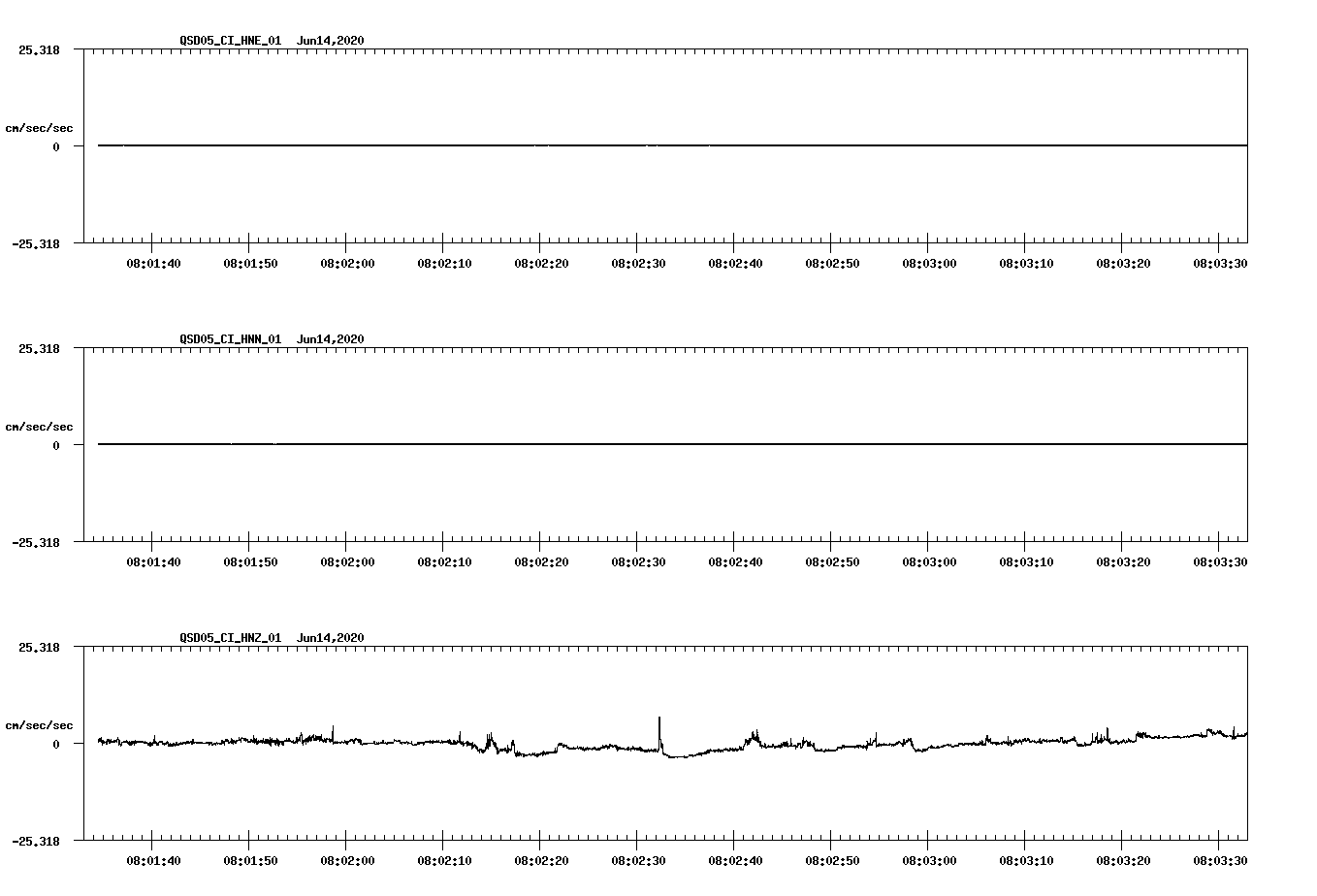Click the cm/sec/sec unit label of HNZ plot
The height and width of the screenshot is (896, 1317).
point(40,725)
